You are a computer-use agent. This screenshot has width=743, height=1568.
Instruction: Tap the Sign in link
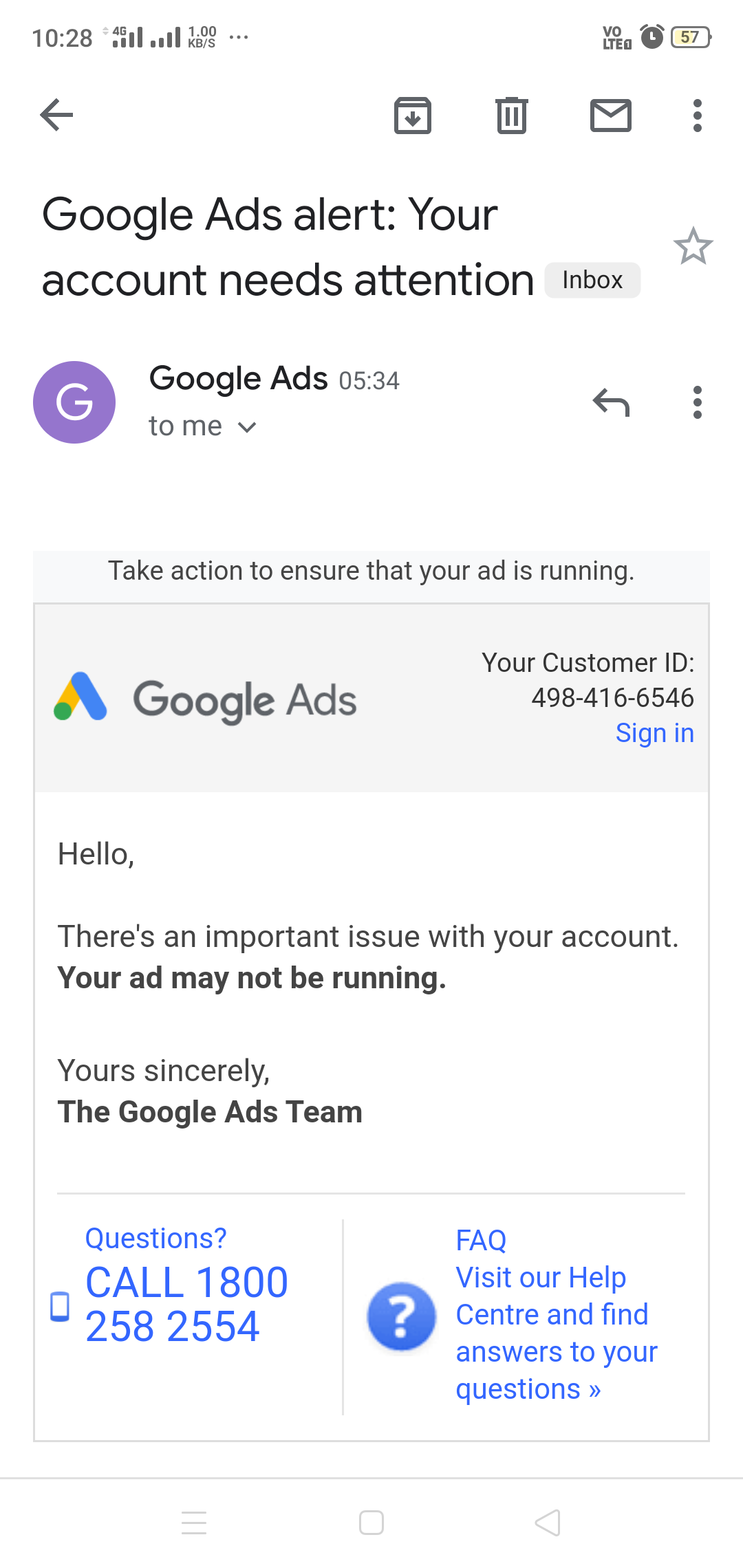(x=654, y=732)
